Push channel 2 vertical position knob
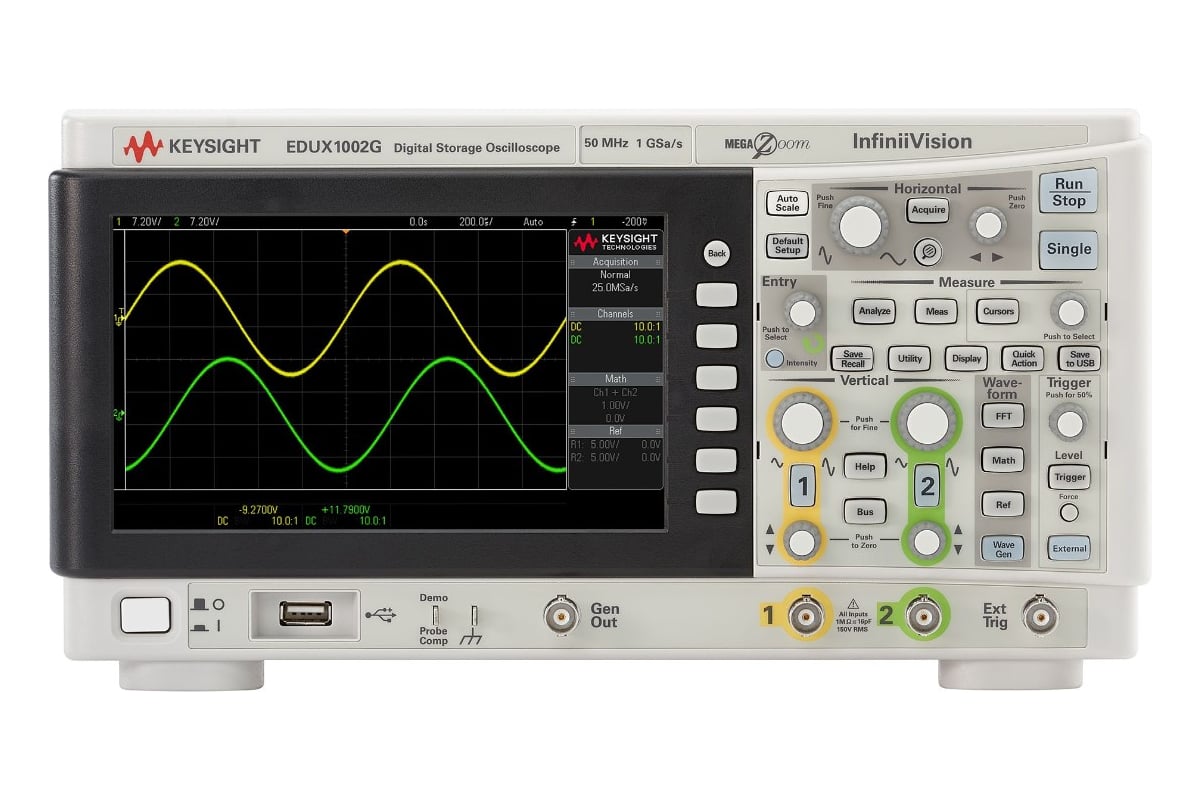 click(929, 542)
